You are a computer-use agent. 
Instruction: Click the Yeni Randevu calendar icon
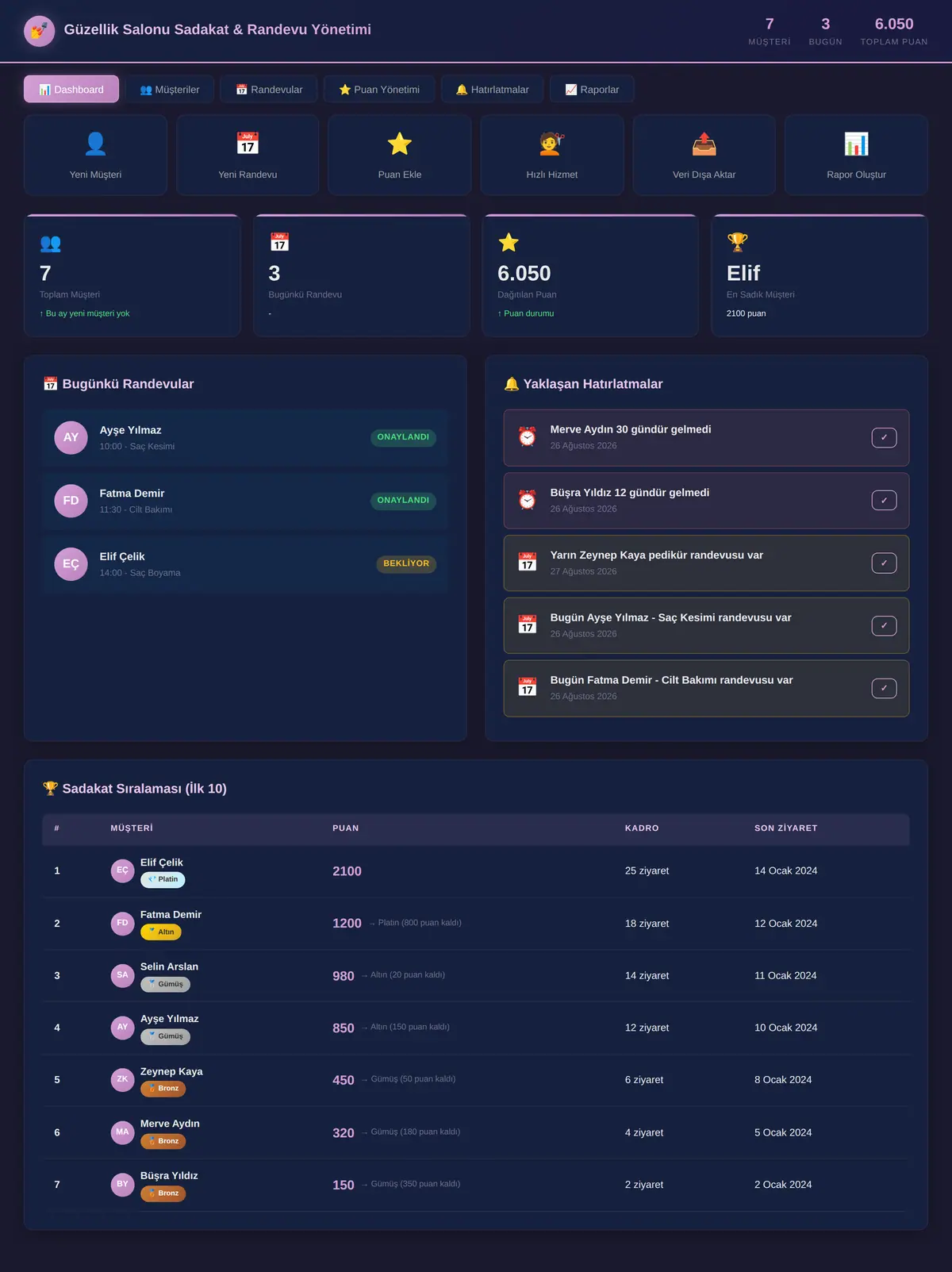(248, 144)
